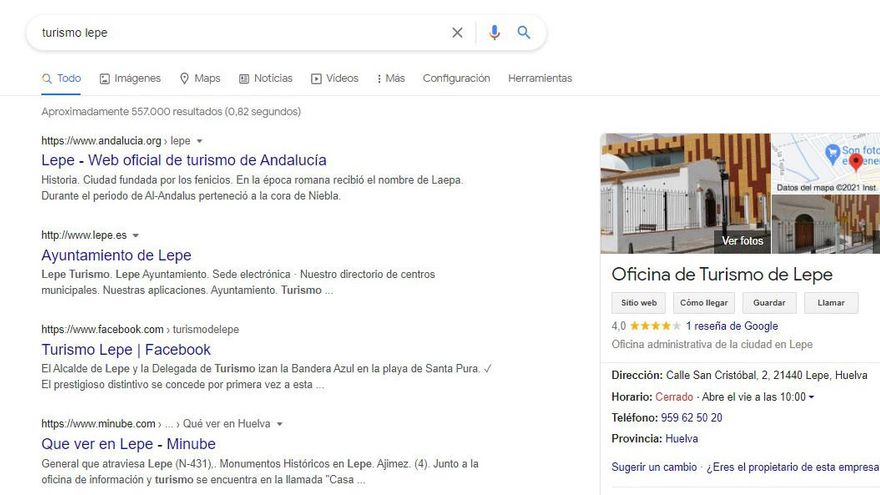880x495 pixels.
Task: Click Sugerir un cambio link
Action: click(654, 467)
